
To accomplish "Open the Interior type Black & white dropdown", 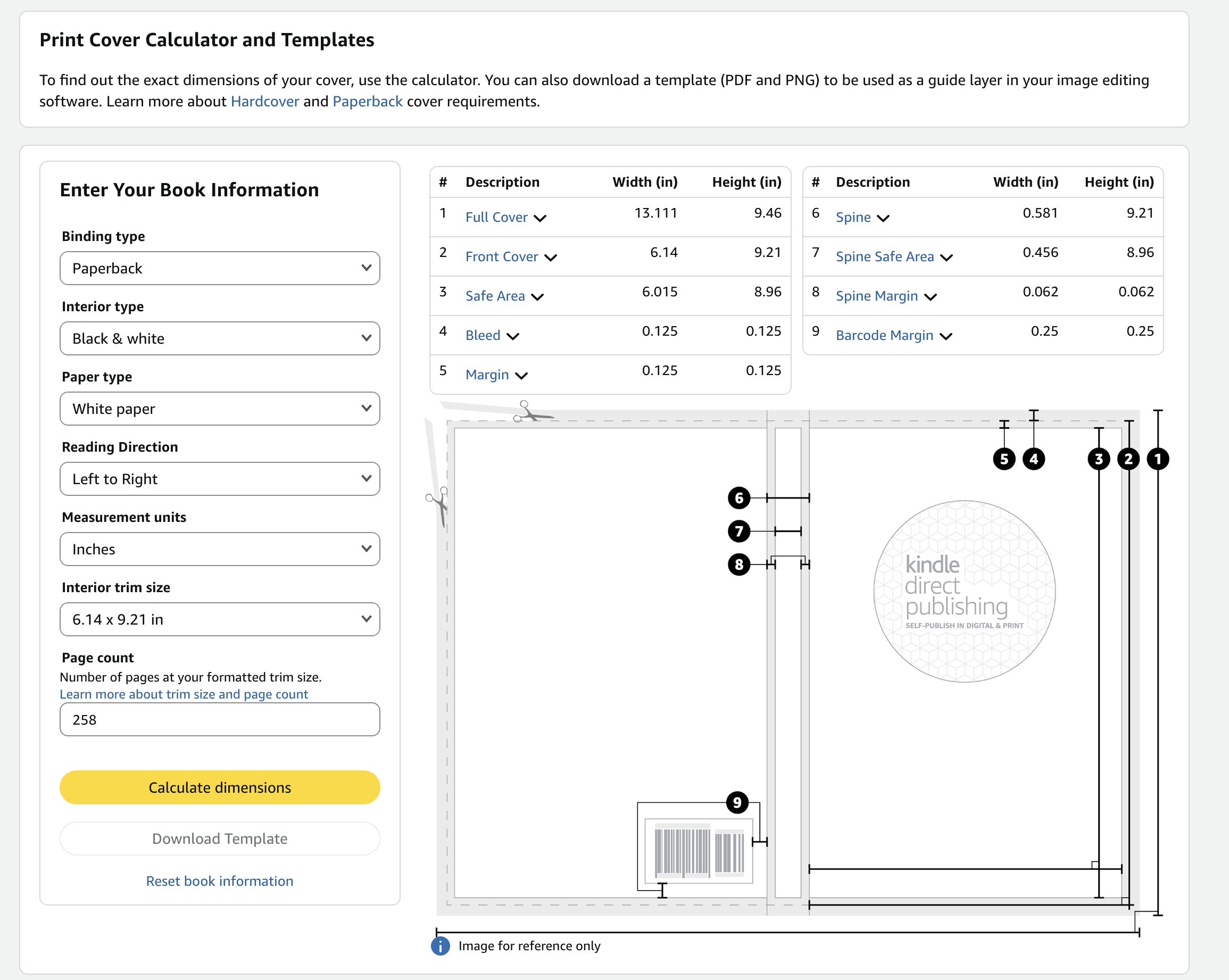I will 219,339.
